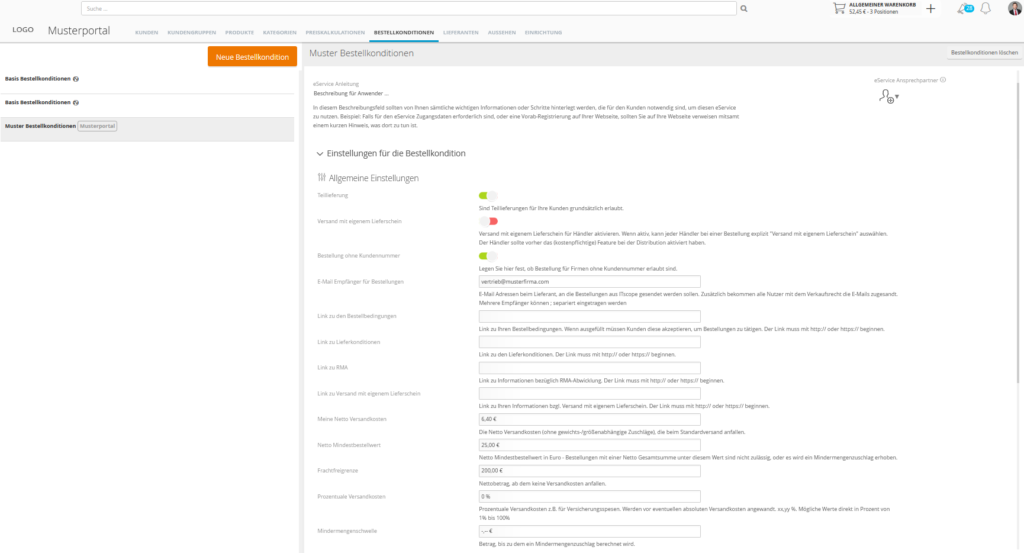Toggle Bestellung ohne Kundennummer switch

(x=488, y=256)
